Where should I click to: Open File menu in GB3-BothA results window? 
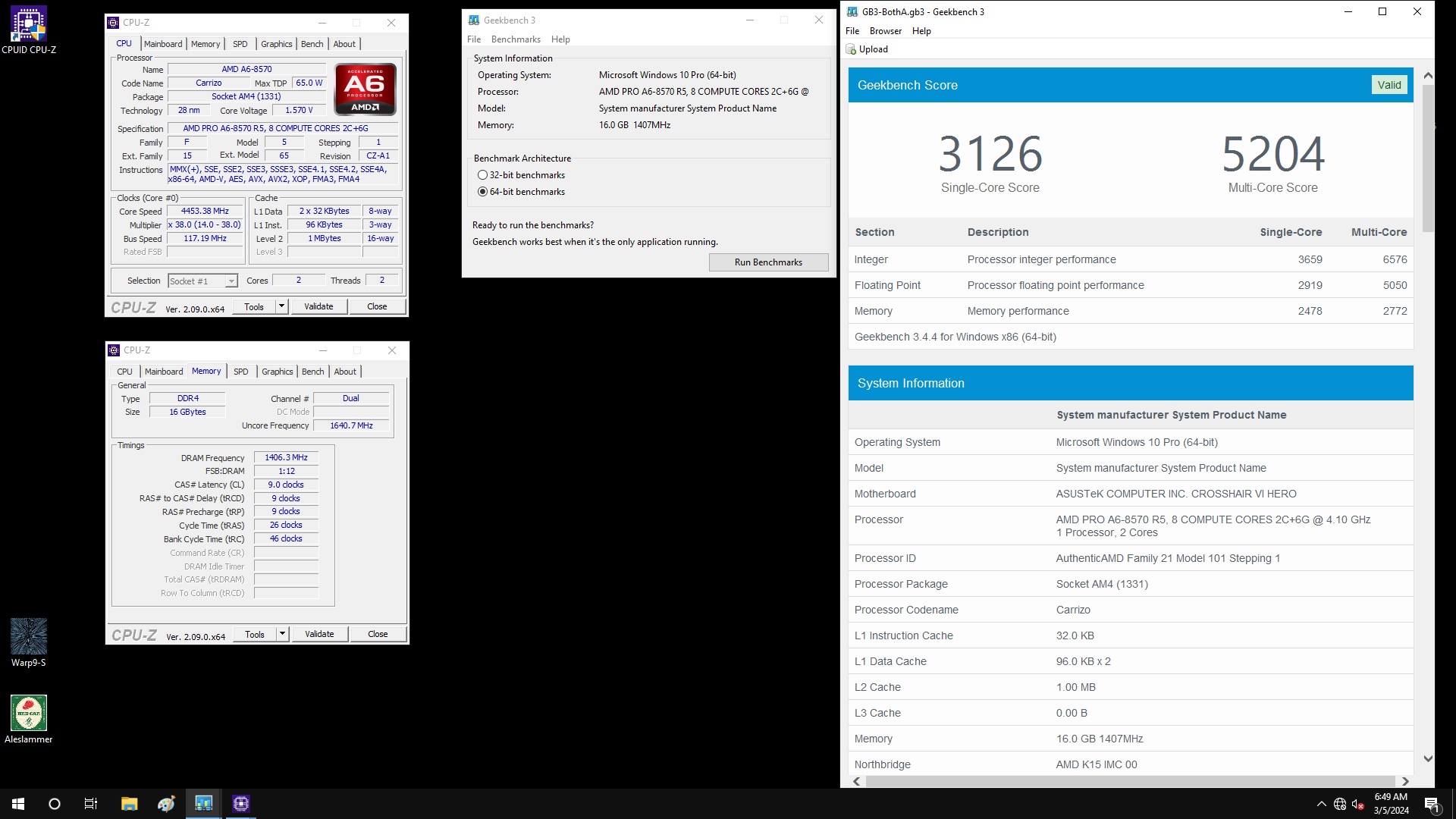[852, 31]
